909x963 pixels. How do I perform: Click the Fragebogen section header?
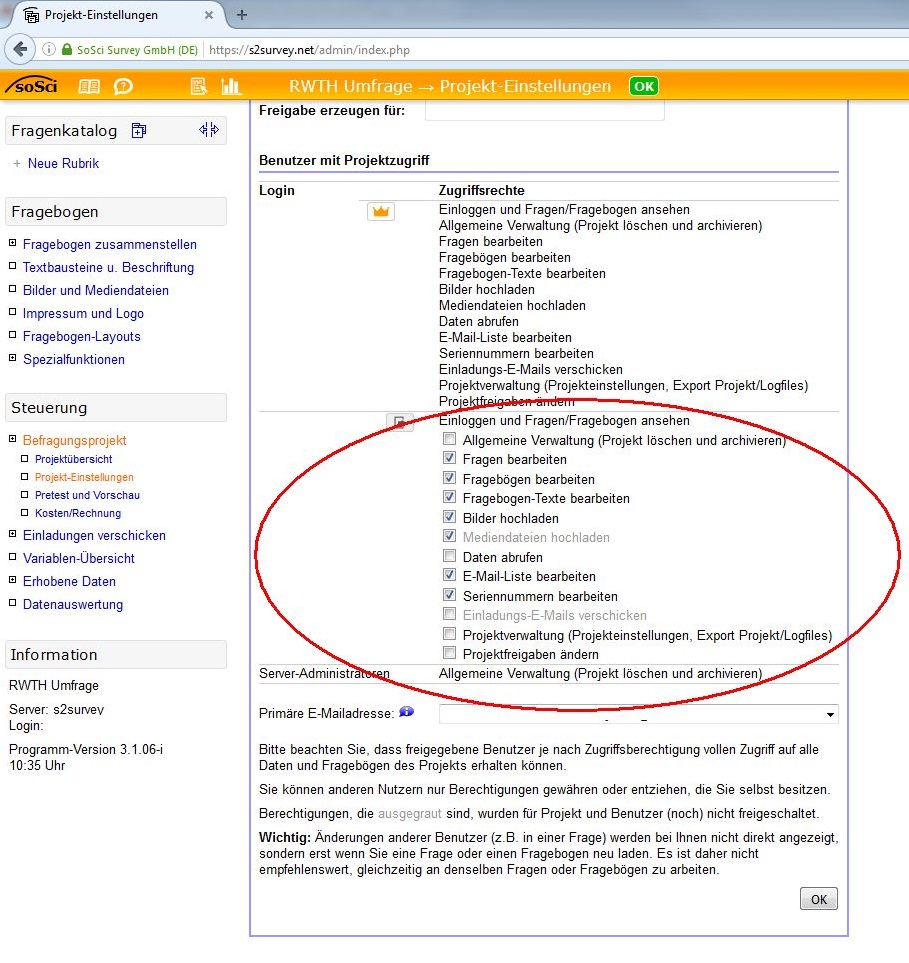115,211
